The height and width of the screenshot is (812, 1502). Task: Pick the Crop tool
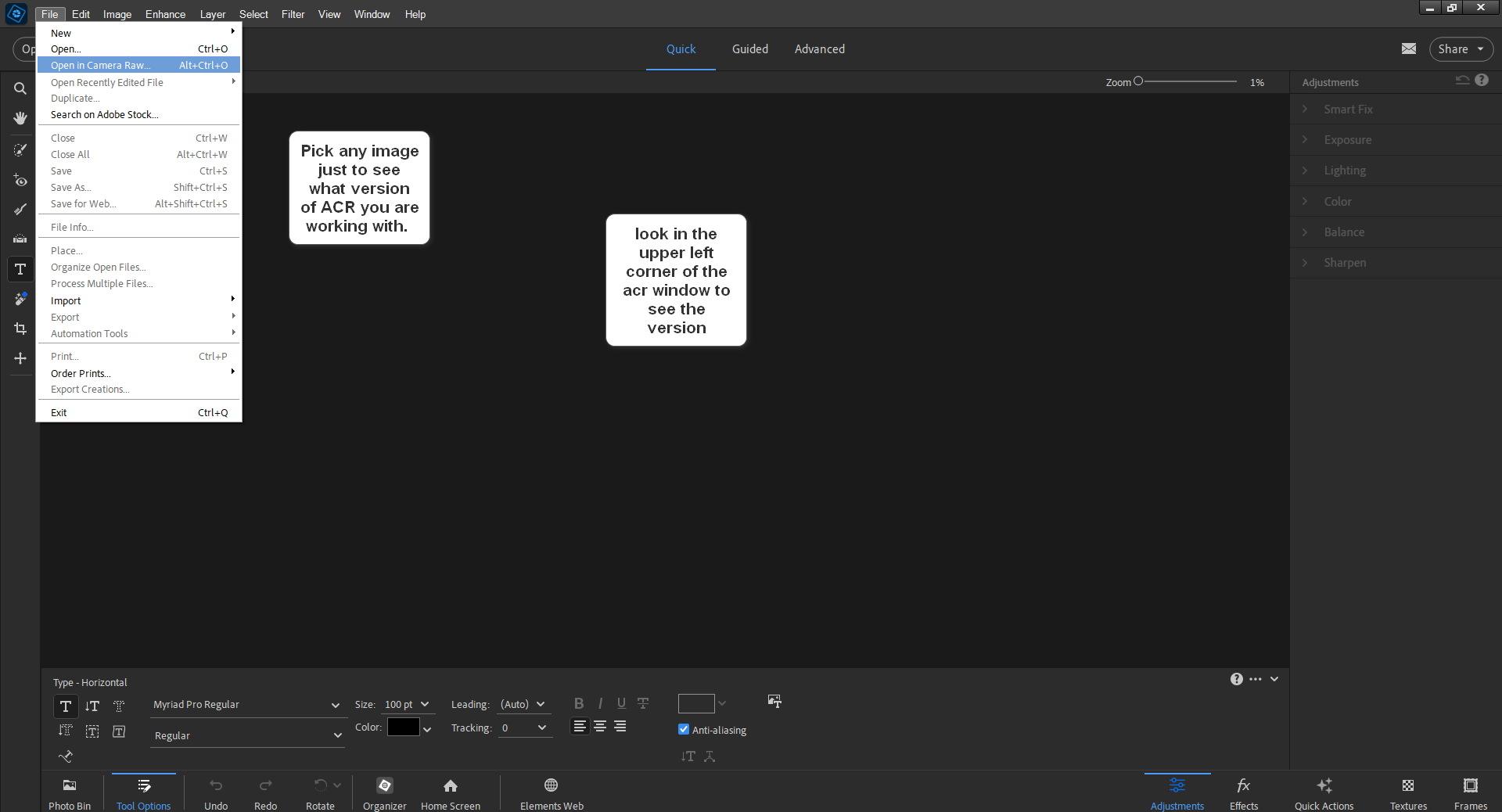point(20,329)
